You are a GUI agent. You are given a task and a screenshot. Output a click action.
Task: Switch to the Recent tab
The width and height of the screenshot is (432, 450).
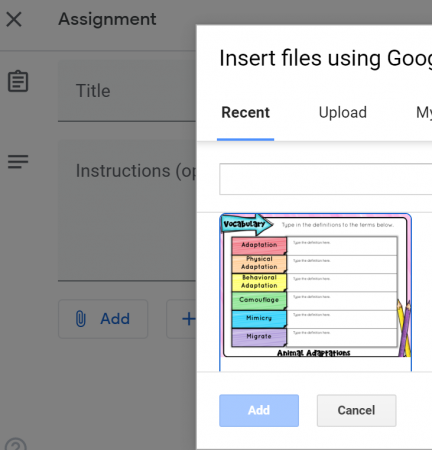246,112
